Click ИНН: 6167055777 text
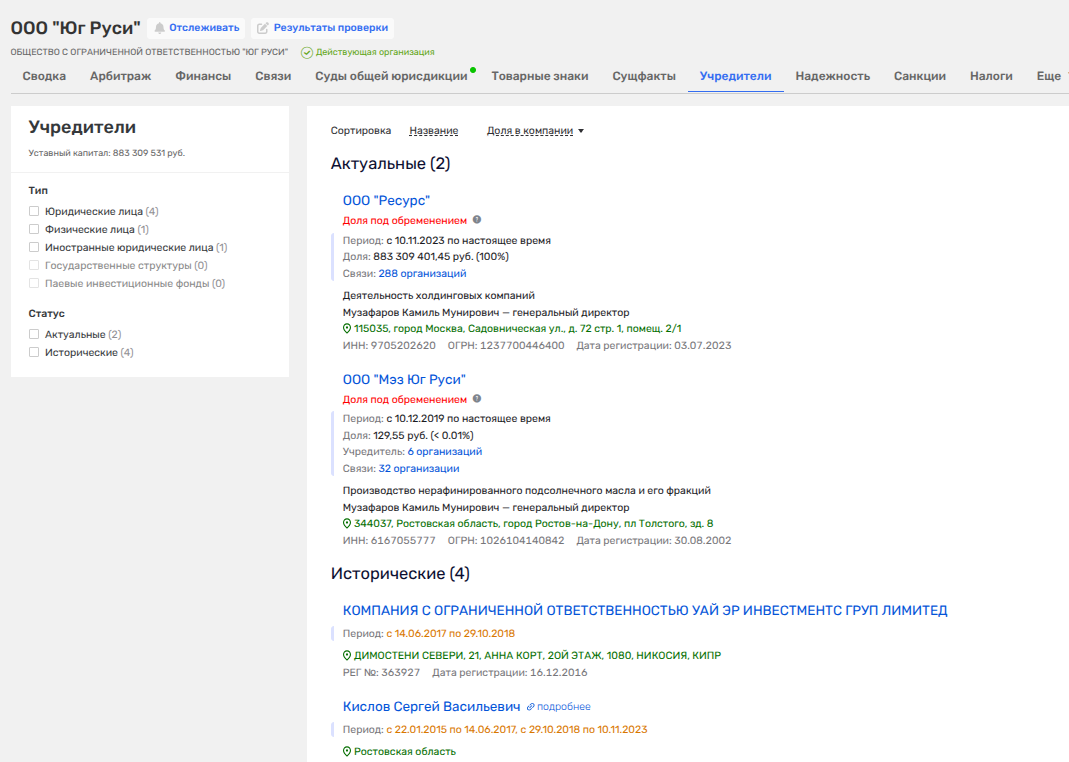The height and width of the screenshot is (762, 1069). (x=389, y=540)
